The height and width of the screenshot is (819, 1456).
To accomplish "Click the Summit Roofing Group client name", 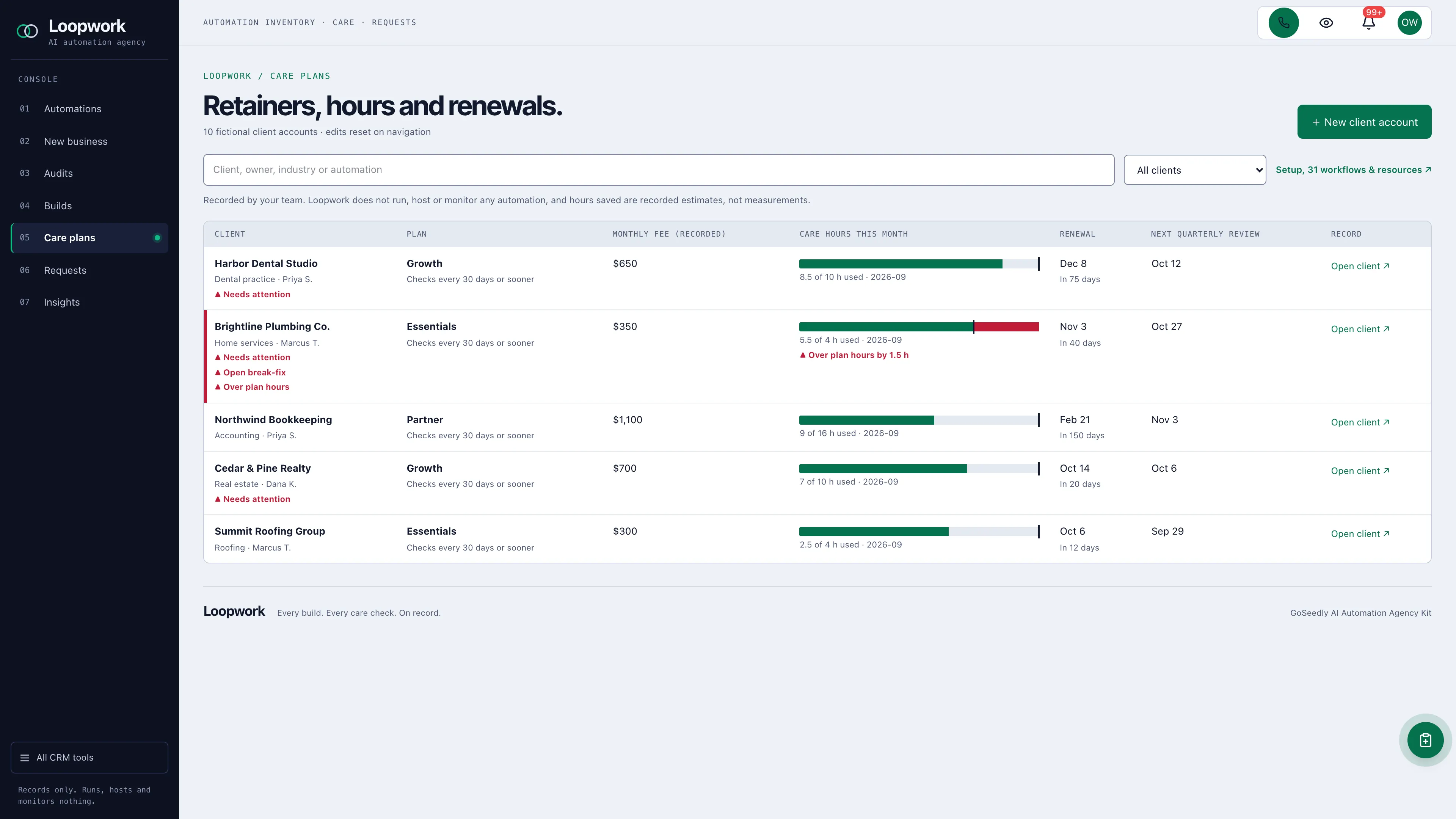I will coord(270,531).
